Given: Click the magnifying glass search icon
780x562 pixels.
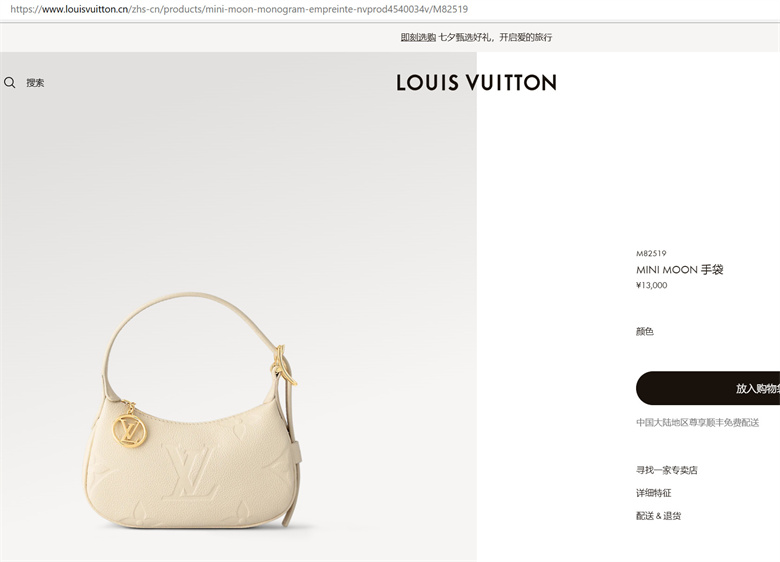Looking at the screenshot, I should coord(9,83).
